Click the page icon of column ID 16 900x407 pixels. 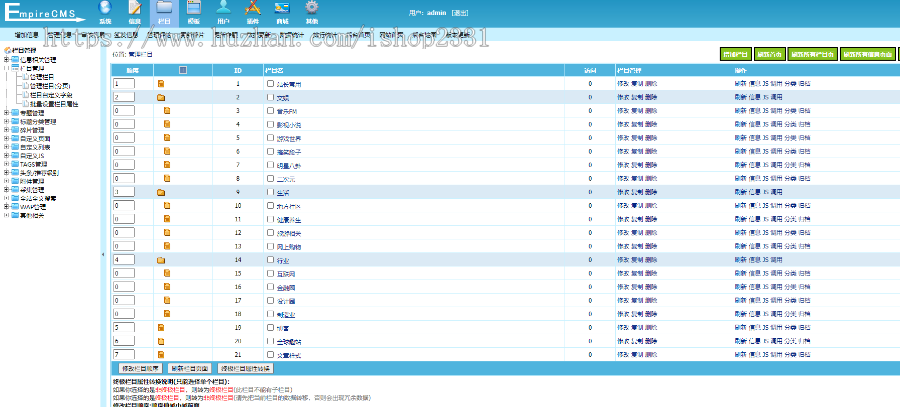click(167, 286)
